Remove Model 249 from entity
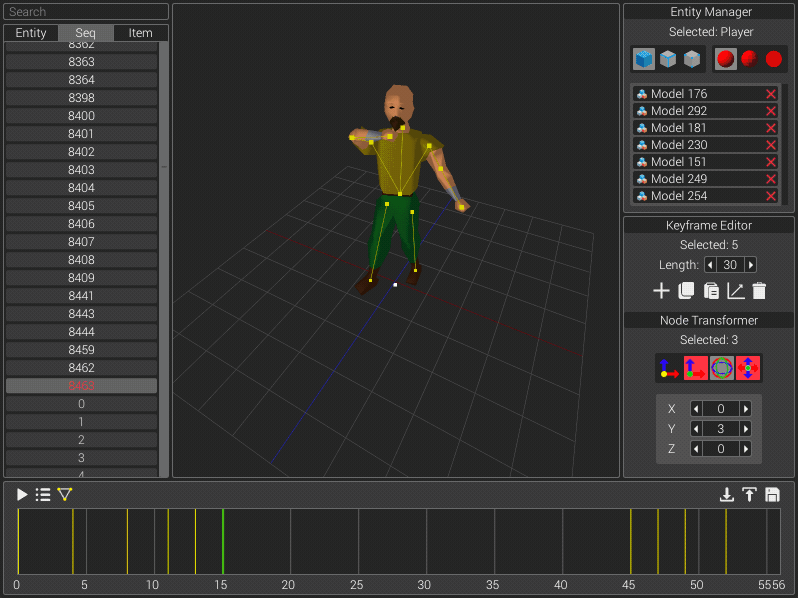 pos(771,179)
